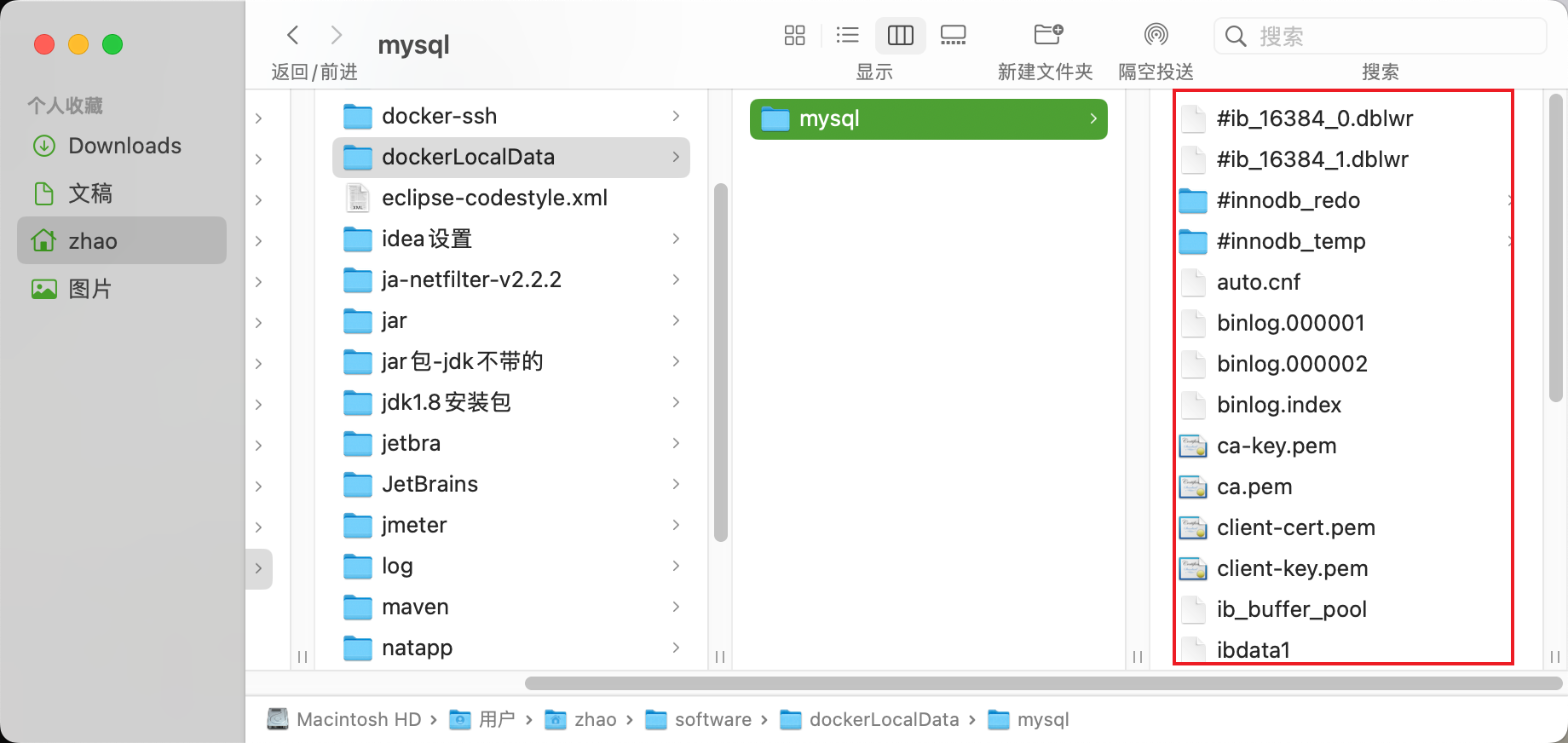
Task: Select highlighted mysql folder in column
Action: [929, 119]
